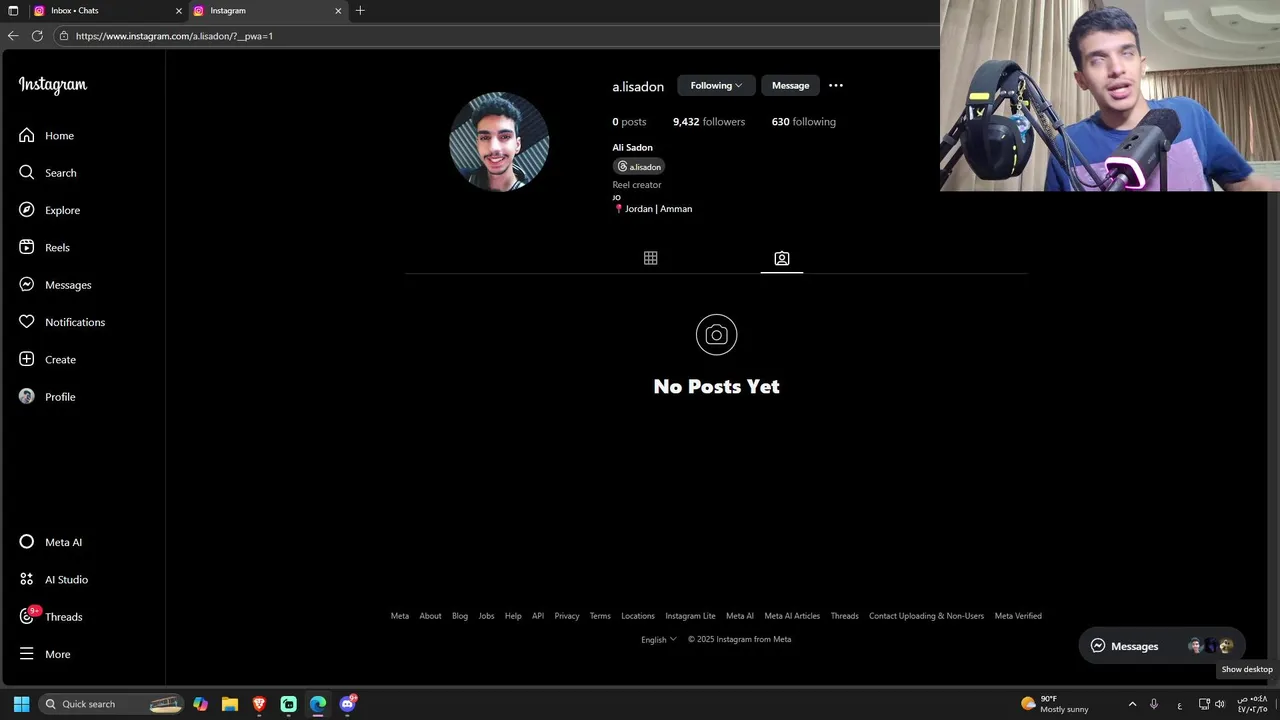The width and height of the screenshot is (1280, 720).
Task: Open the Meta AI Articles footer link
Action: coord(792,616)
